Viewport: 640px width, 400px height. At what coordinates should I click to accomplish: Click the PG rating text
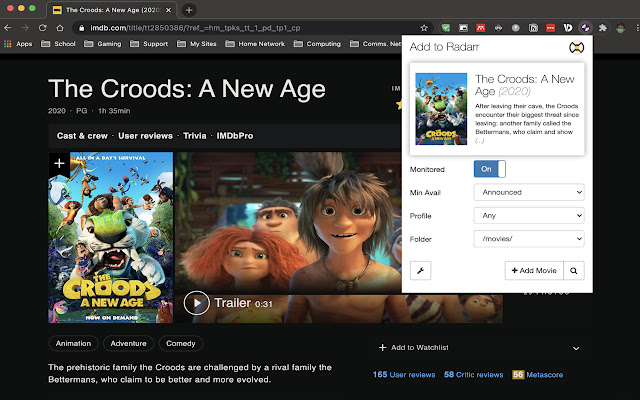pyautogui.click(x=82, y=111)
